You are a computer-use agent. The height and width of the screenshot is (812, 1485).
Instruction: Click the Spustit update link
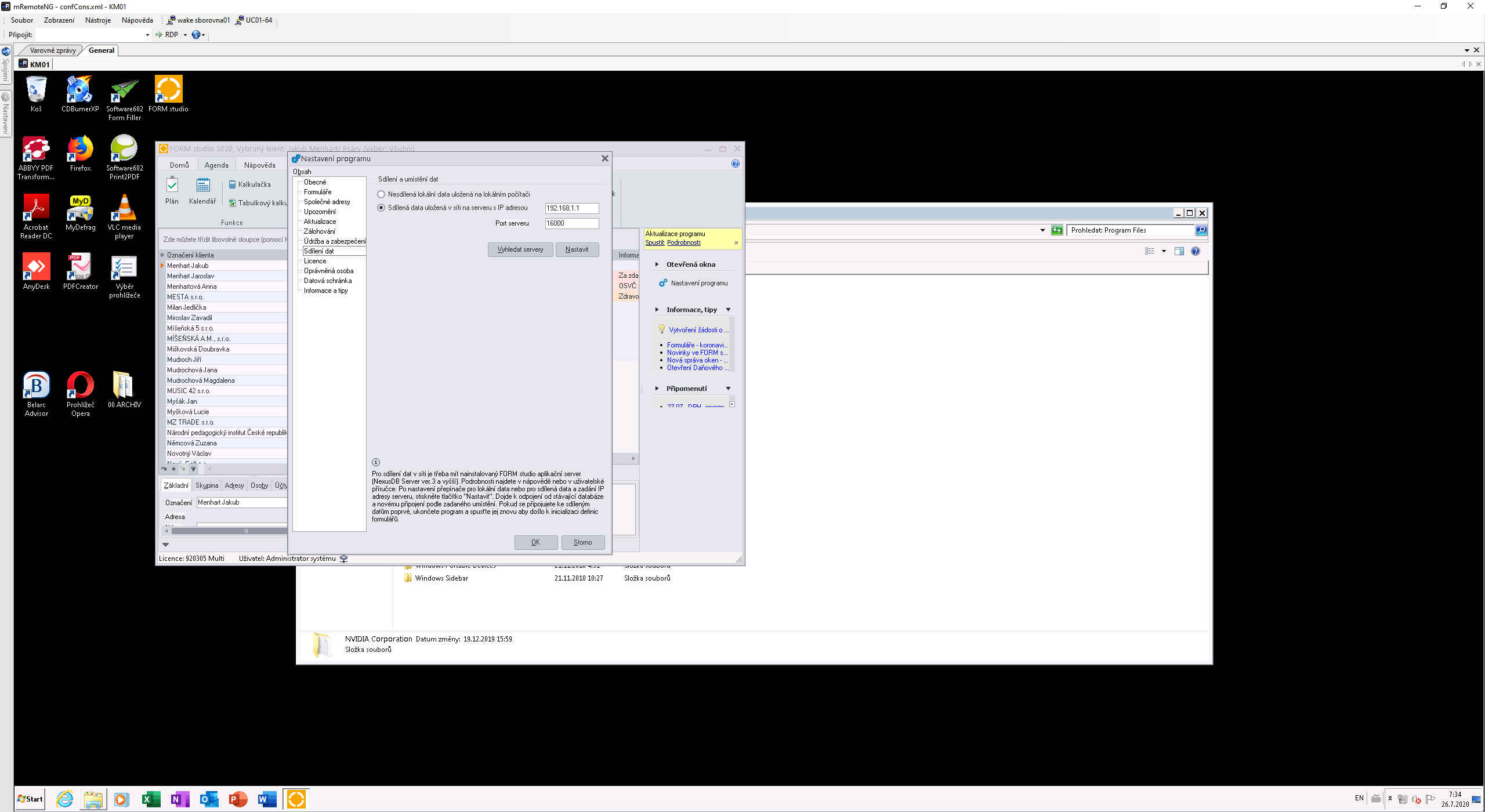coord(654,242)
